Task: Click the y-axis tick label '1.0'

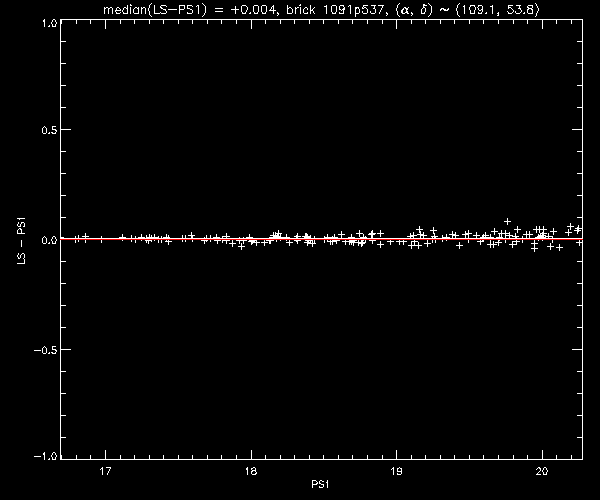Action: [x=49, y=23]
